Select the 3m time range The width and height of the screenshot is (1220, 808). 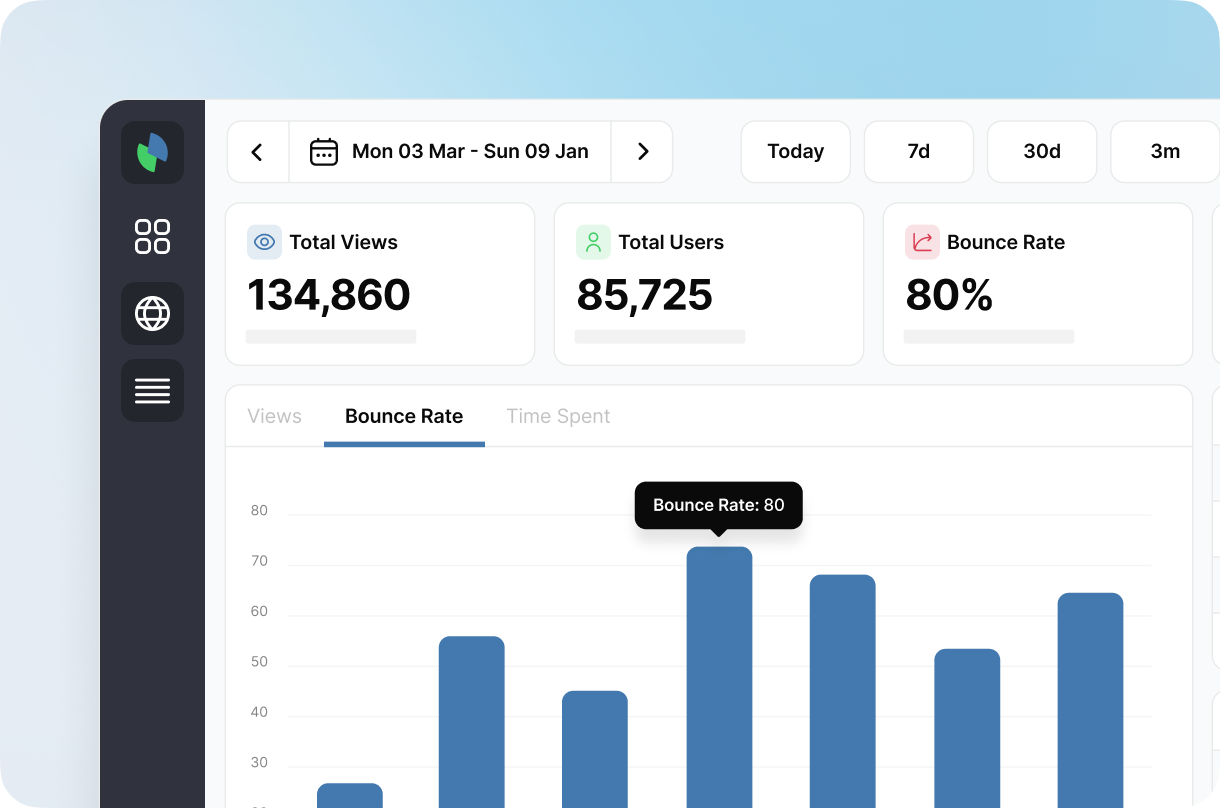pyautogui.click(x=1165, y=152)
